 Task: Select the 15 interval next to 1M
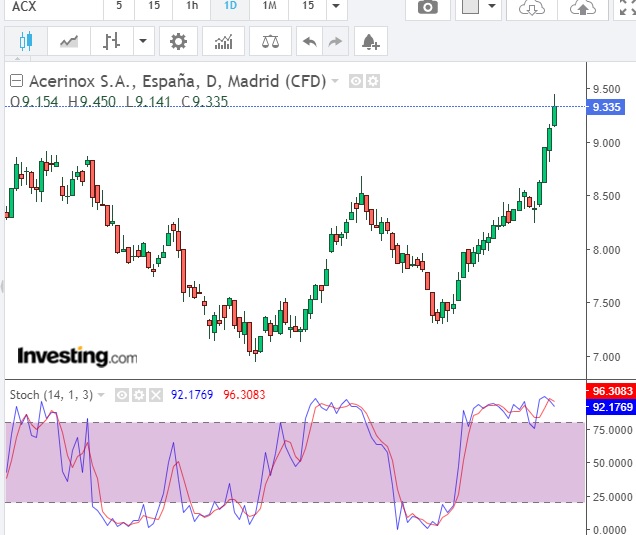(308, 6)
